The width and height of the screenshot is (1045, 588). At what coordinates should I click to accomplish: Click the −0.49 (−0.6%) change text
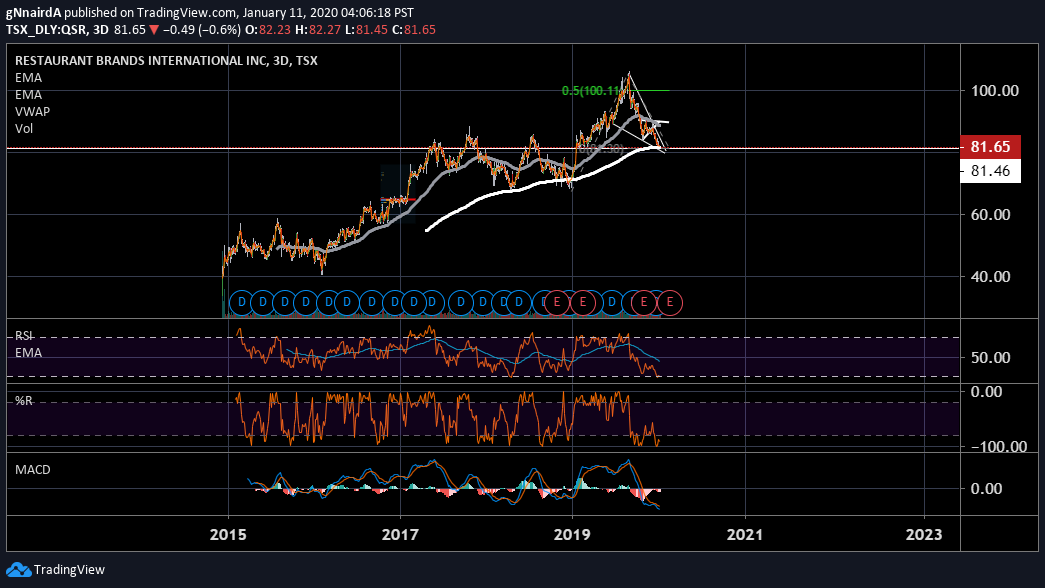(201, 30)
